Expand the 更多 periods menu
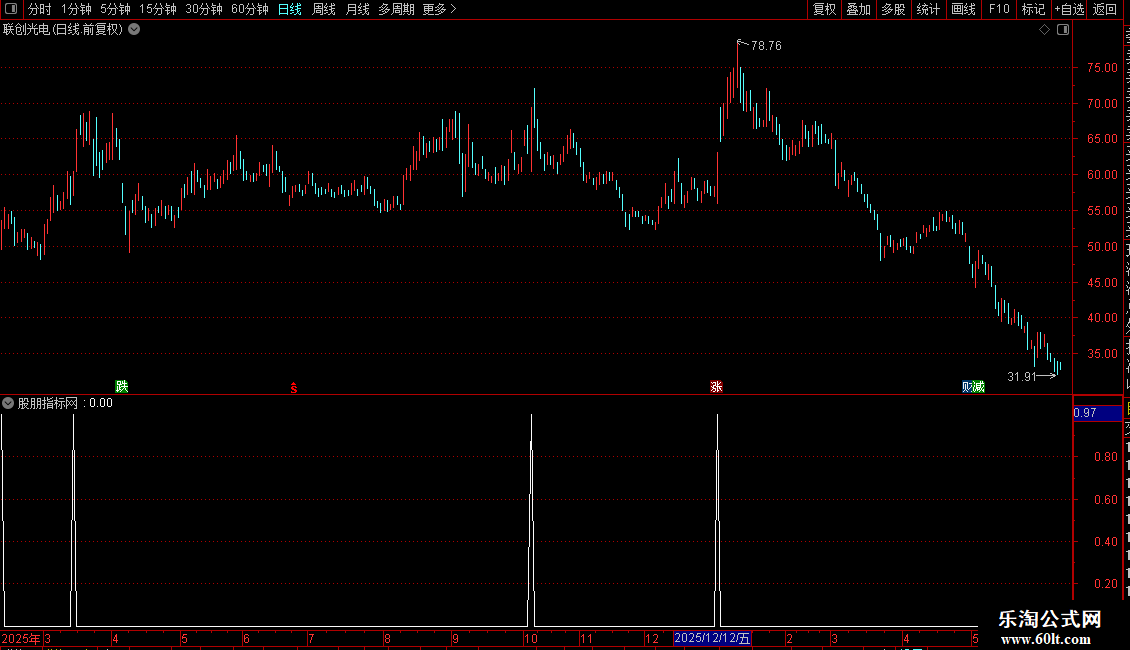The width and height of the screenshot is (1130, 650). 440,9
